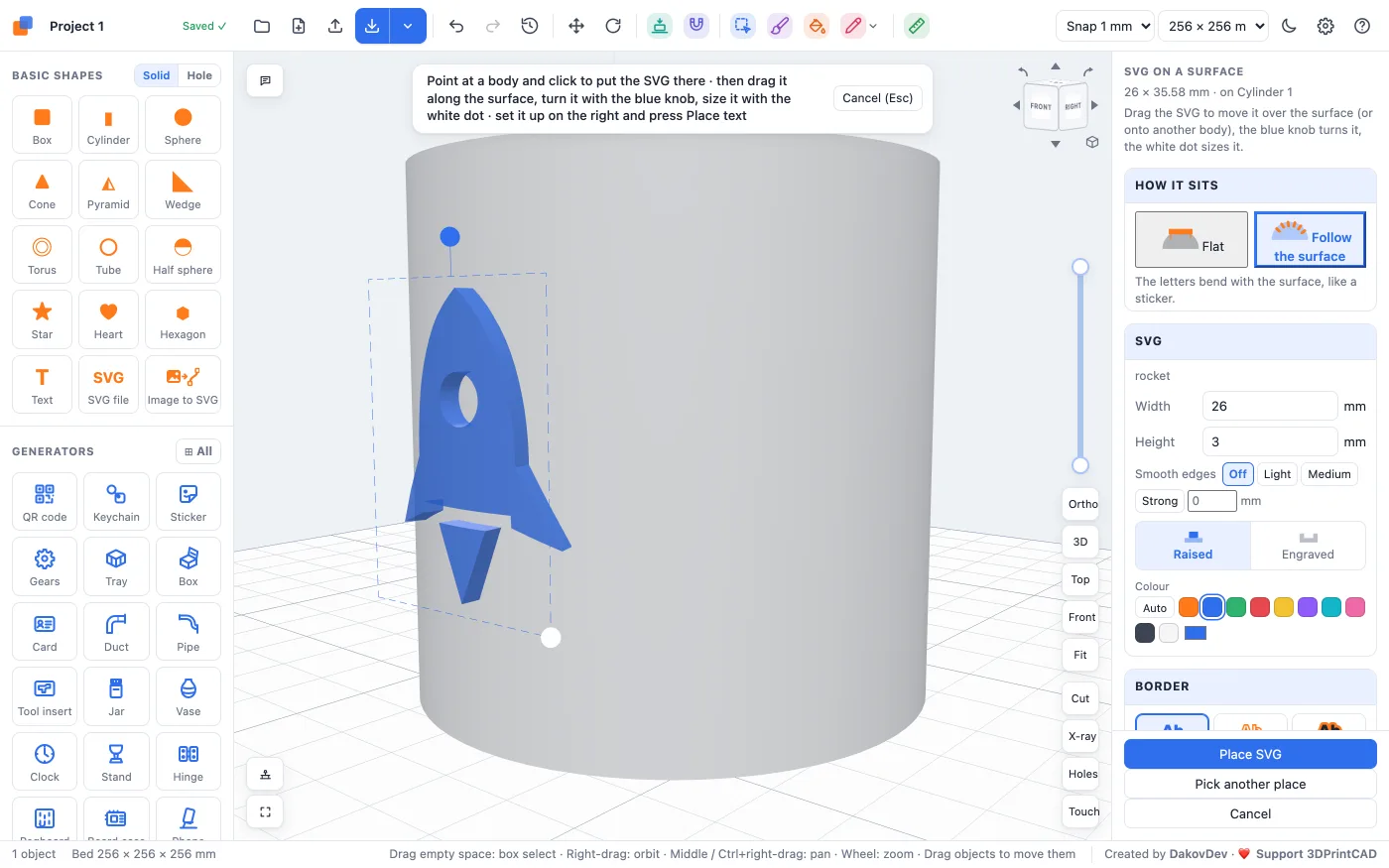Insert a Hexagon shape
The width and height of the screenshot is (1389, 868).
[183, 319]
